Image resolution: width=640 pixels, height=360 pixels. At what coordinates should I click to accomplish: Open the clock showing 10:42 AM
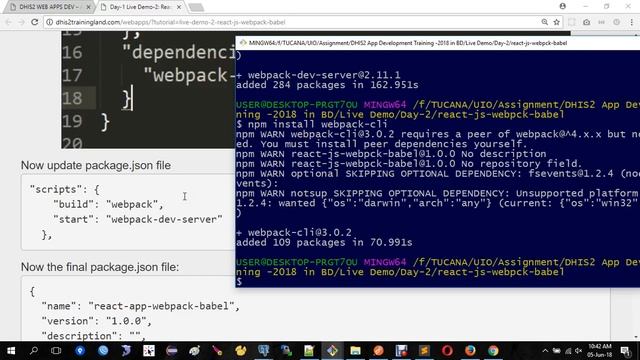coord(600,351)
